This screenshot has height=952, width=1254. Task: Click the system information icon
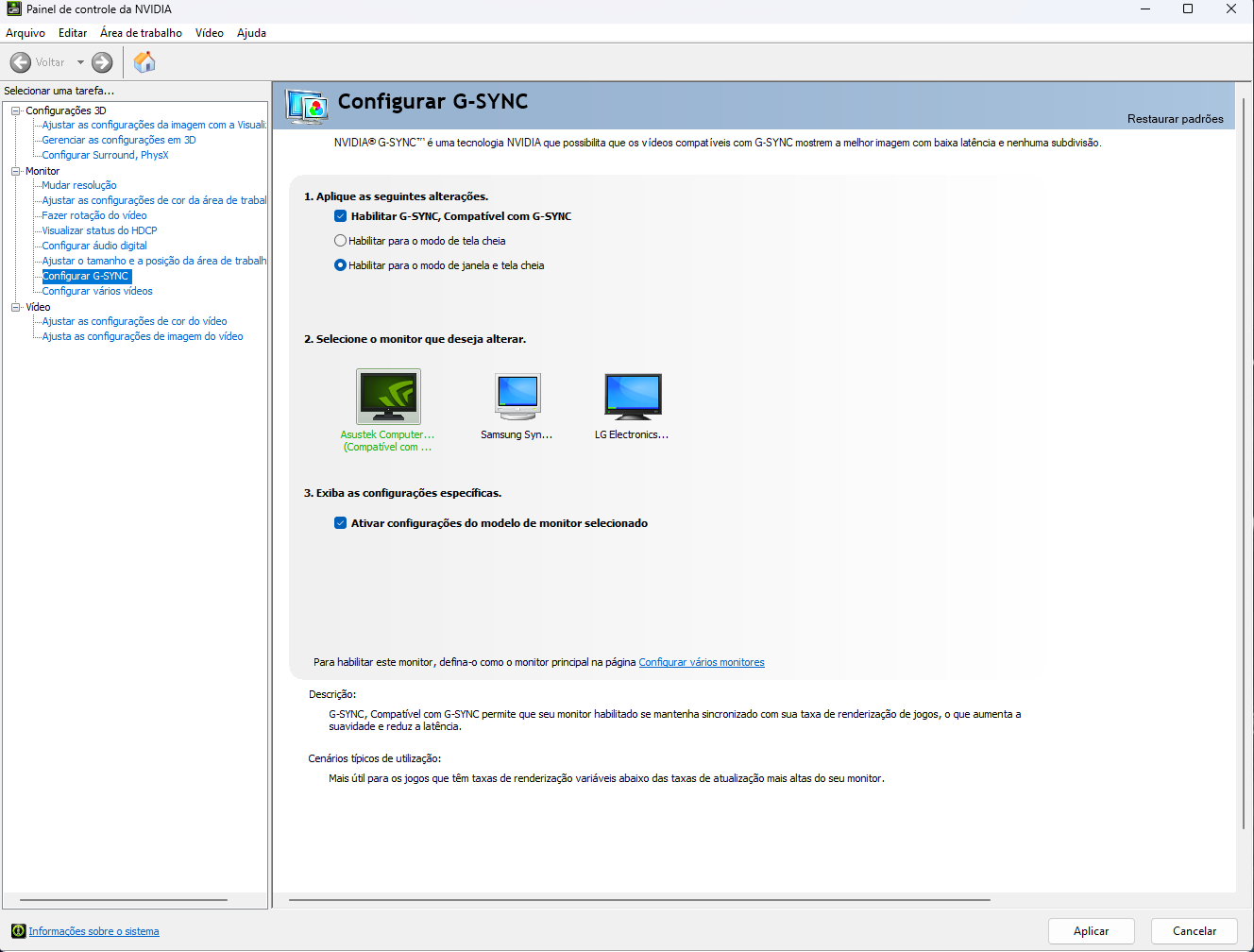tap(18, 931)
